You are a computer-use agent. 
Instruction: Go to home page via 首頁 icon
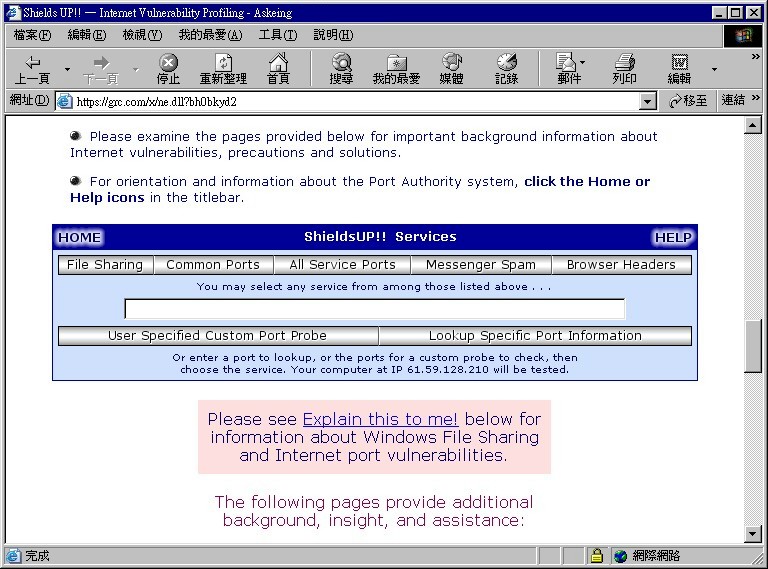278,69
